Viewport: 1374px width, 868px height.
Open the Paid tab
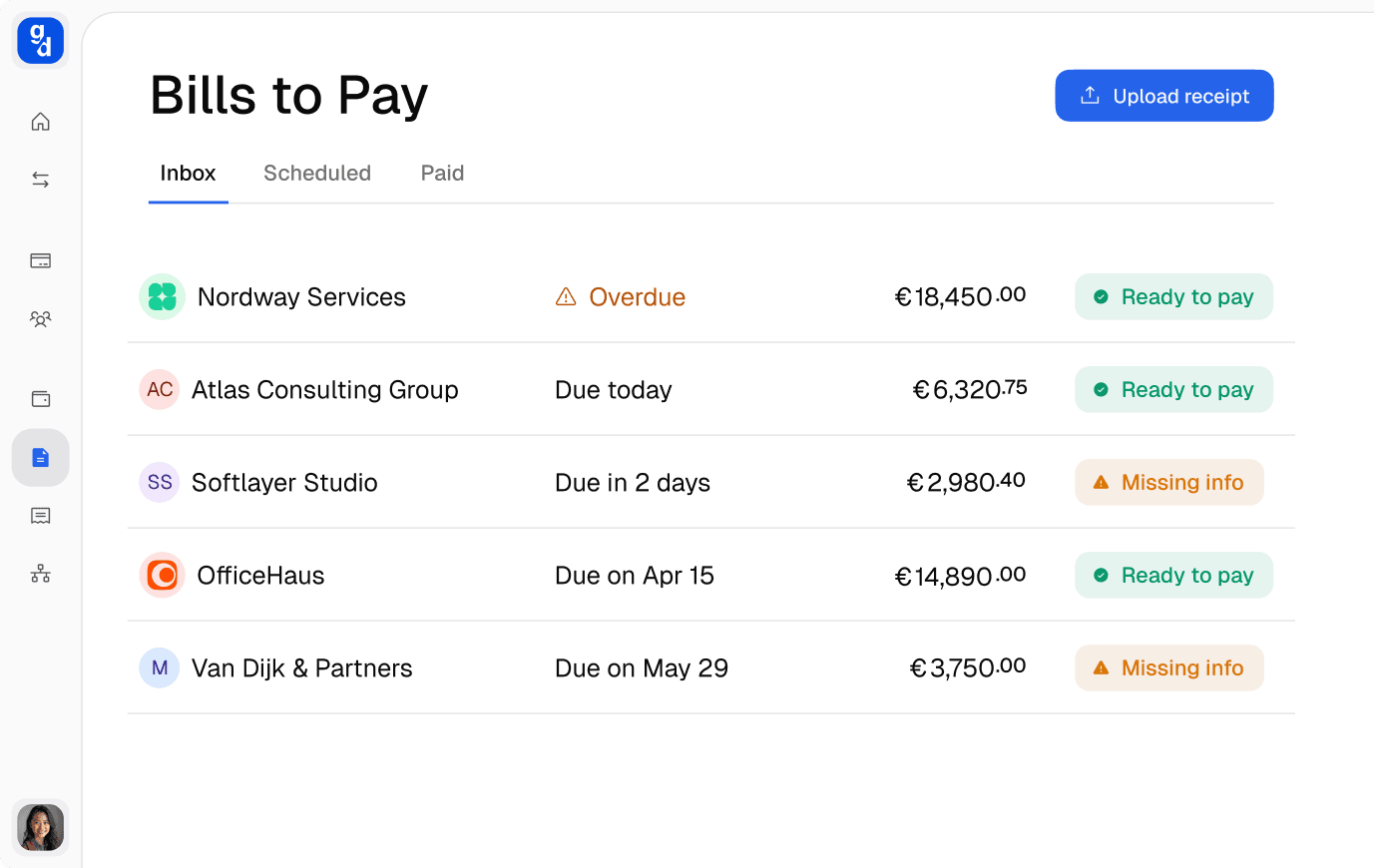point(442,173)
